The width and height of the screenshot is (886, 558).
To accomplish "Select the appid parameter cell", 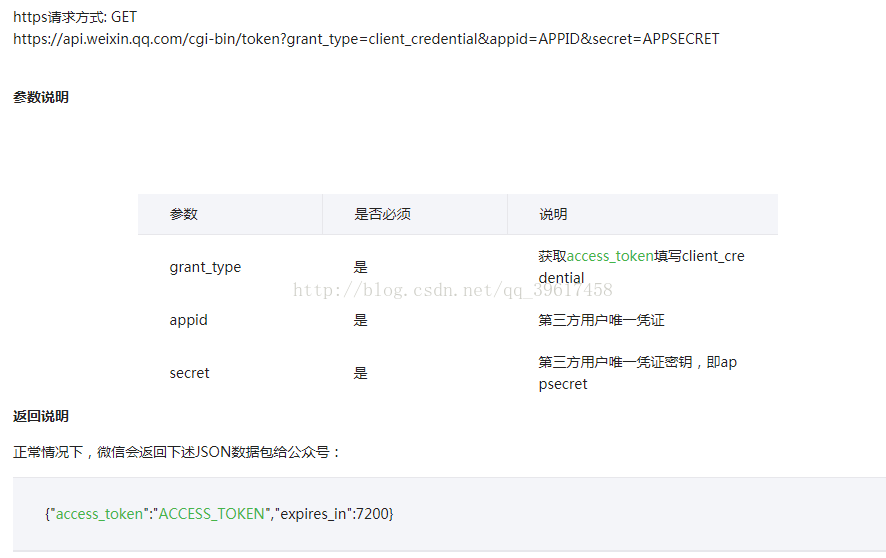I will pyautogui.click(x=189, y=320).
